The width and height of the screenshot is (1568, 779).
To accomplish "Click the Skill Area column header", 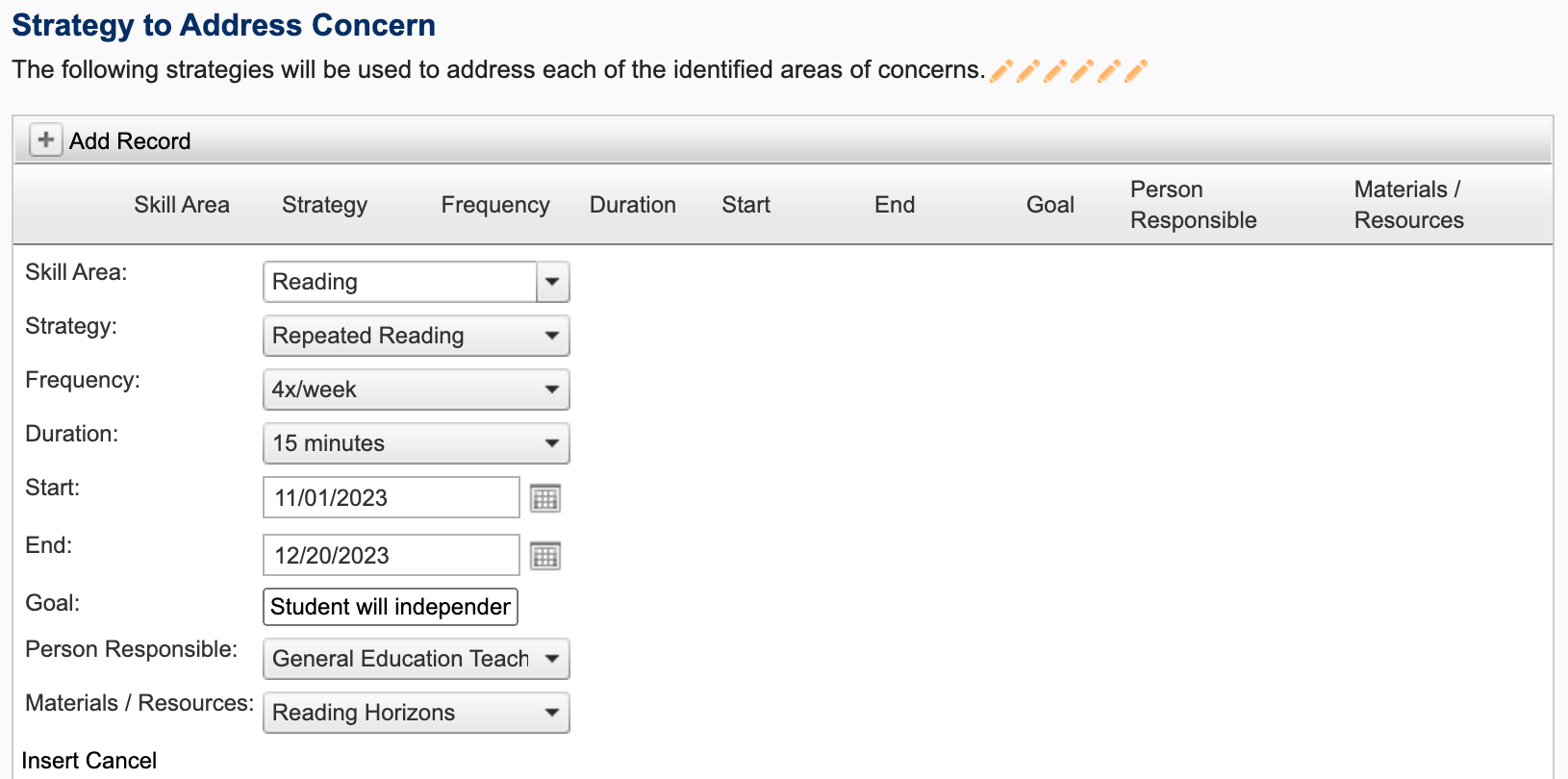I will tap(182, 205).
